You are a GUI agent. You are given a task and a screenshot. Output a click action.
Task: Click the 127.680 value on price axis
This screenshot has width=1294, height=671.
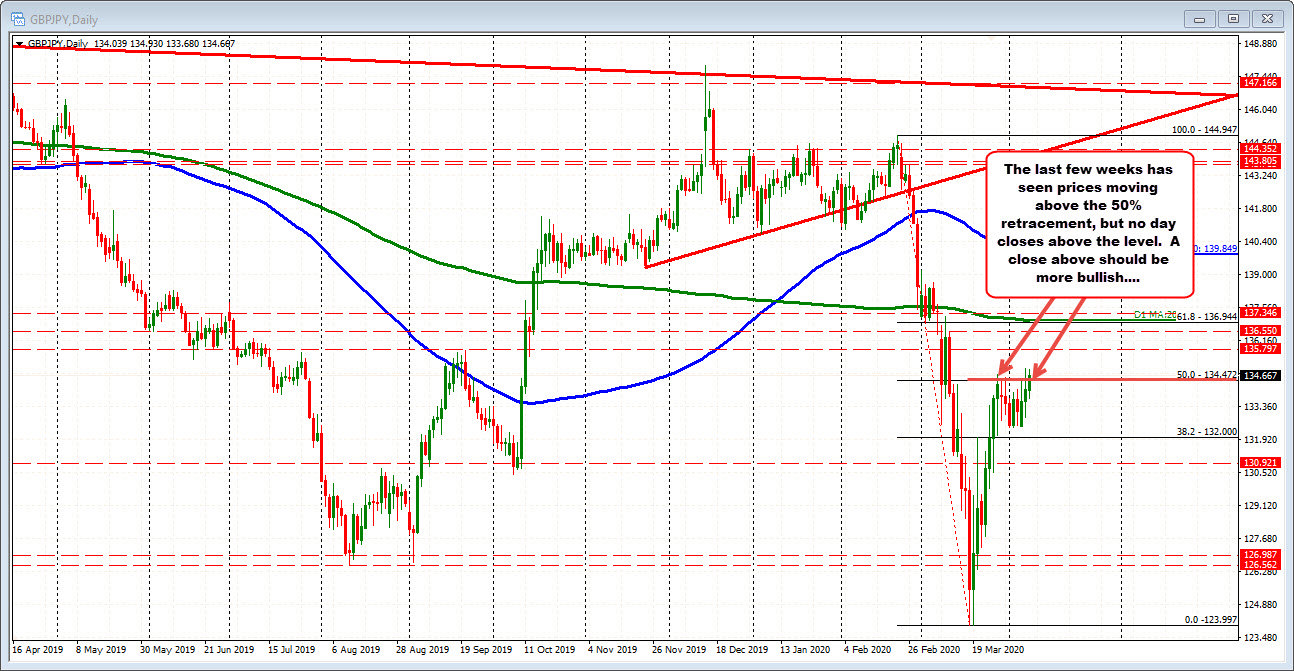tap(1261, 538)
